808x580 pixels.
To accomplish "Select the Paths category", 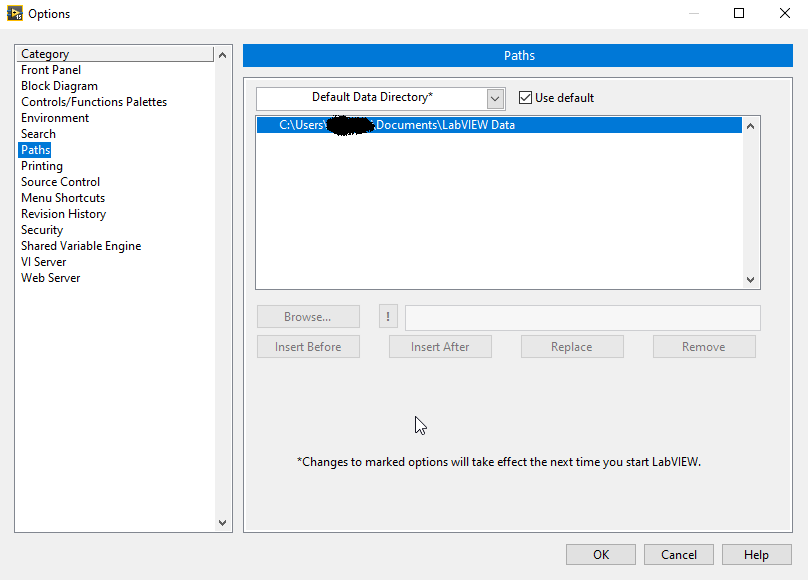I will (35, 150).
